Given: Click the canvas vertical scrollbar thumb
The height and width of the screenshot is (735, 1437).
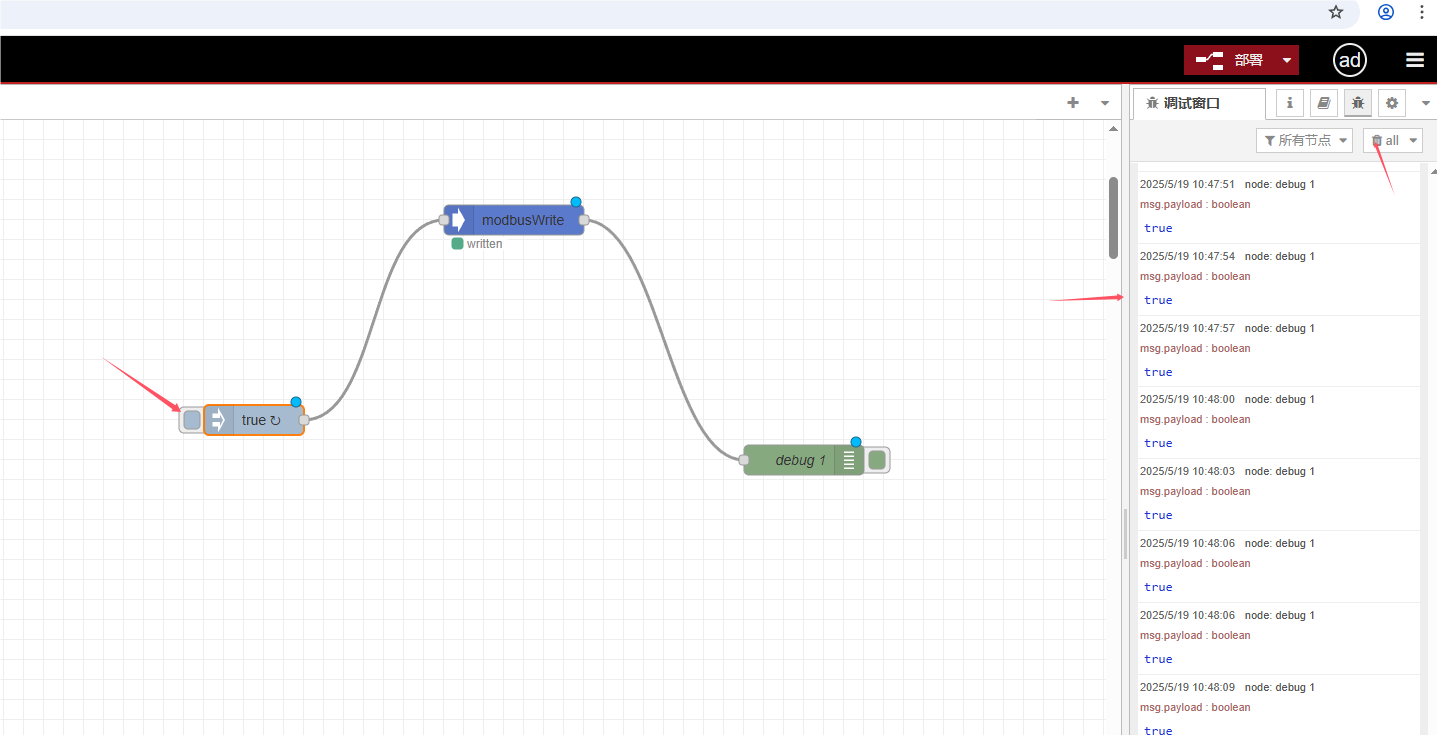Looking at the screenshot, I should point(1113,218).
